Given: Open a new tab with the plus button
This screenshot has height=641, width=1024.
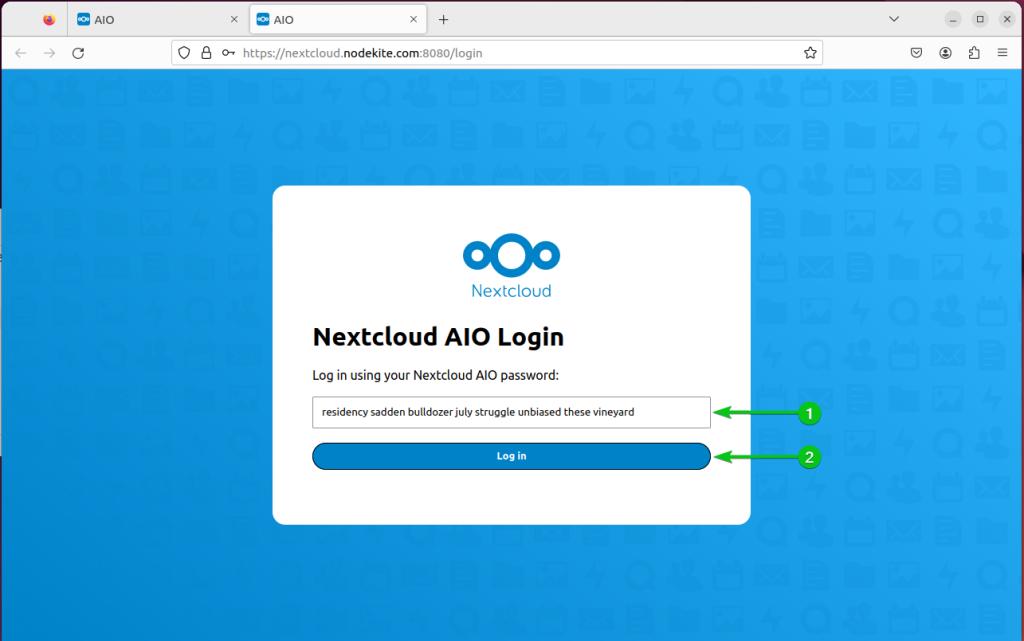Looking at the screenshot, I should click(x=443, y=18).
